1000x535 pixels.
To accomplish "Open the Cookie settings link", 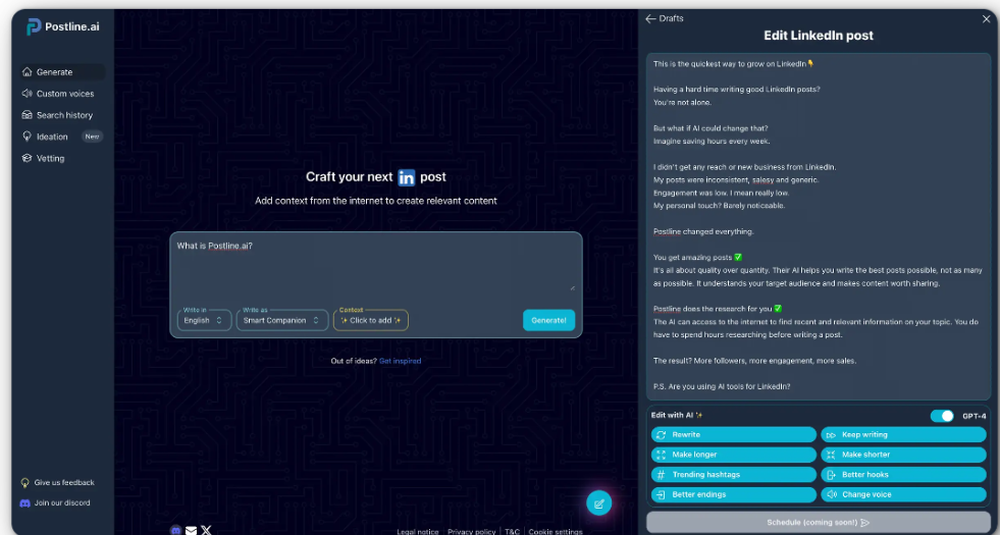I will pyautogui.click(x=555, y=532).
